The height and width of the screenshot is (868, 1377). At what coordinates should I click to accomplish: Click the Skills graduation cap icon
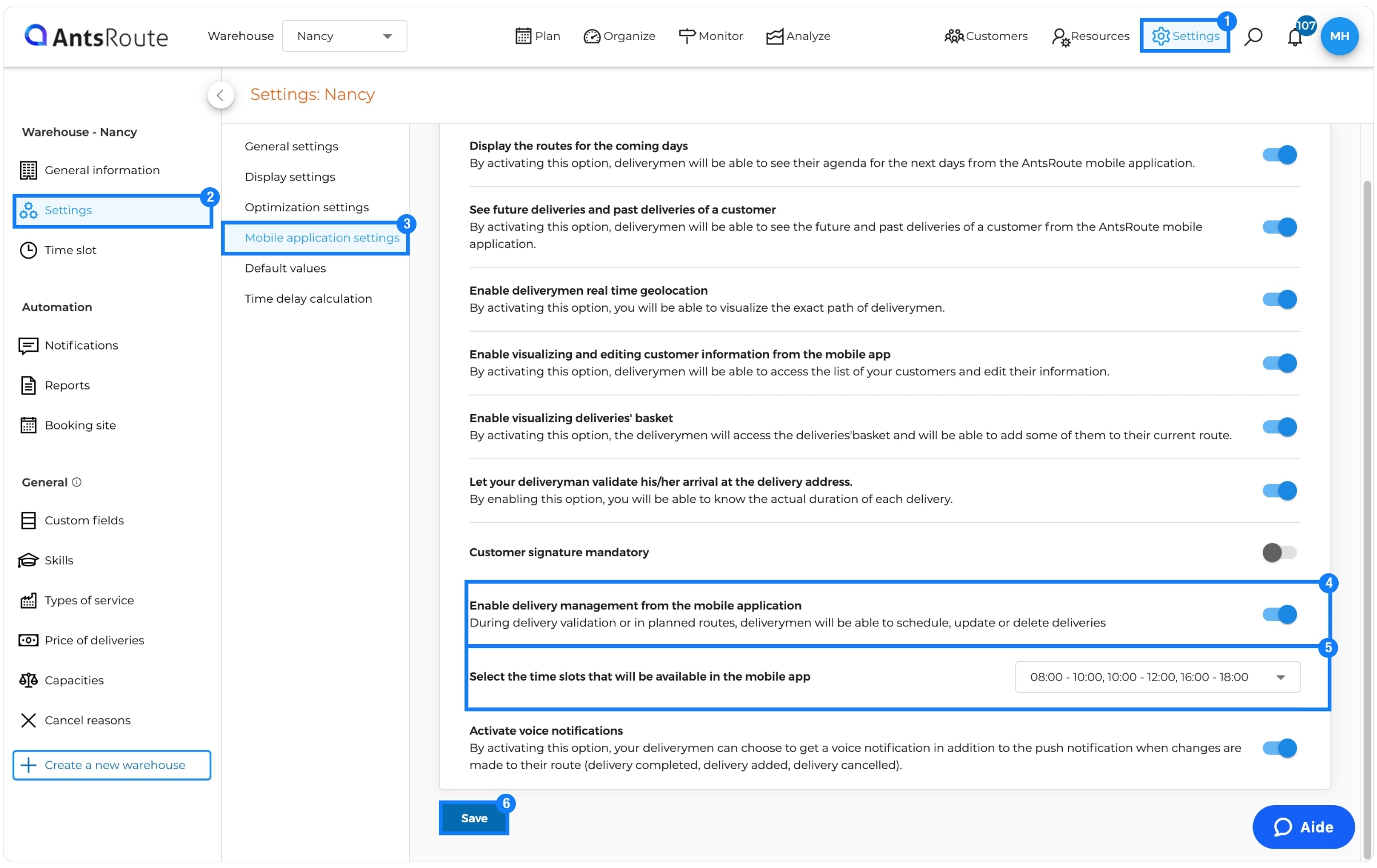pos(28,561)
